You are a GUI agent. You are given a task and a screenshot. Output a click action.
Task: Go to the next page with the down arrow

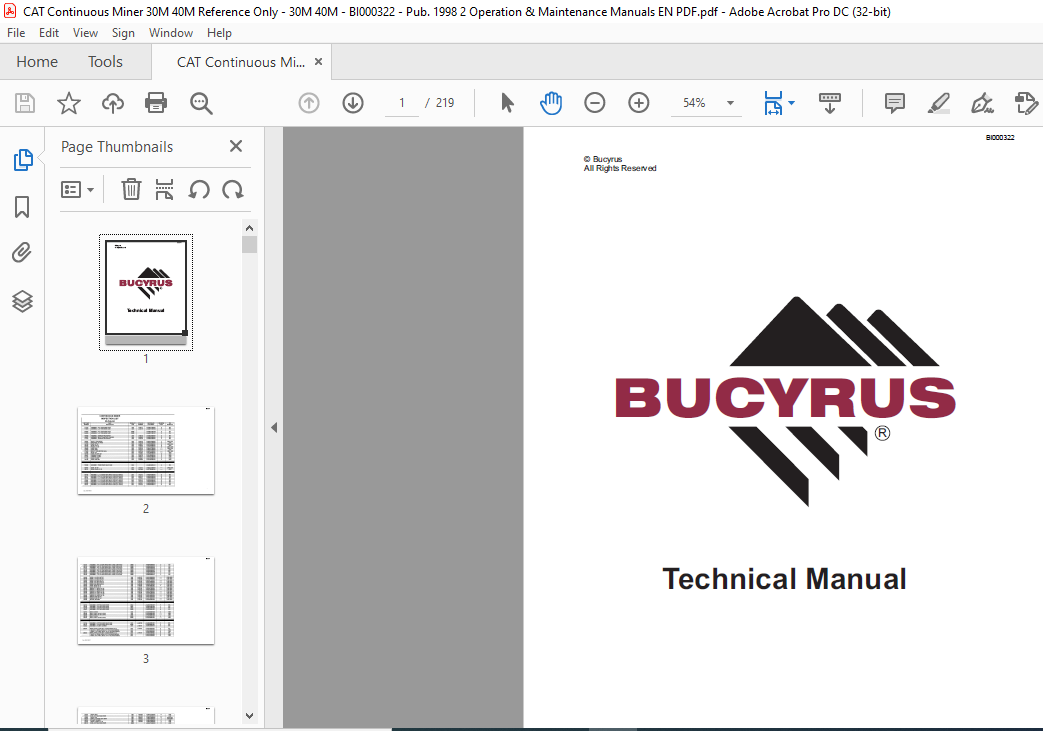tap(353, 103)
